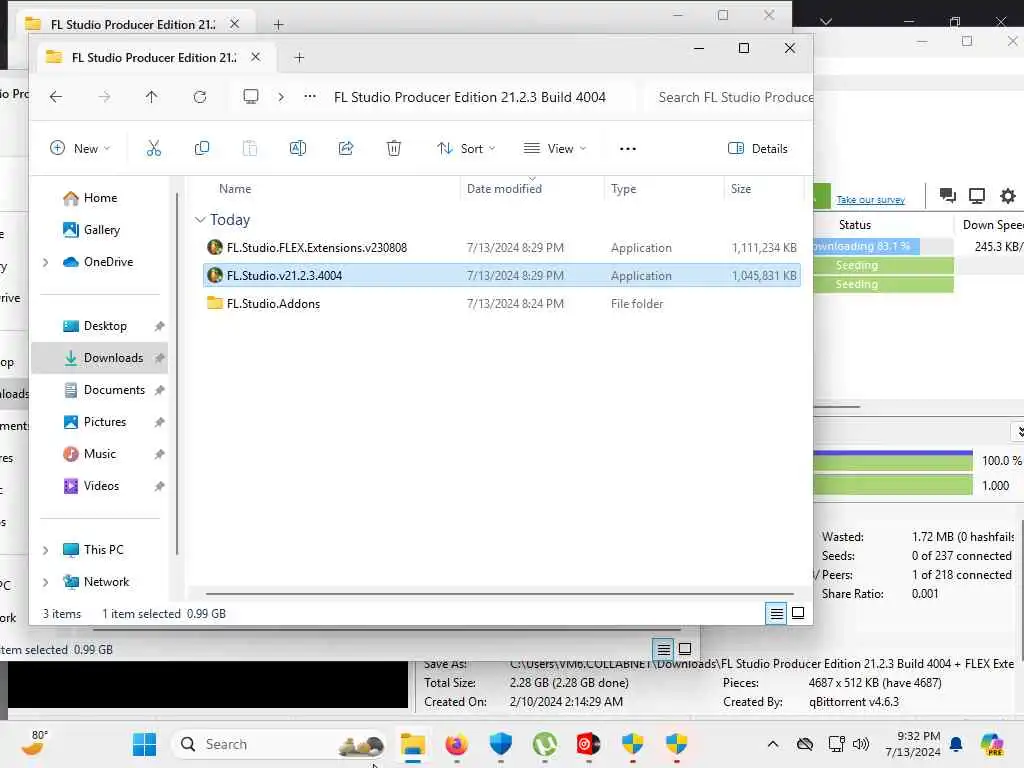Click the Rename icon in toolbar
This screenshot has height=768, width=1024.
(x=298, y=148)
